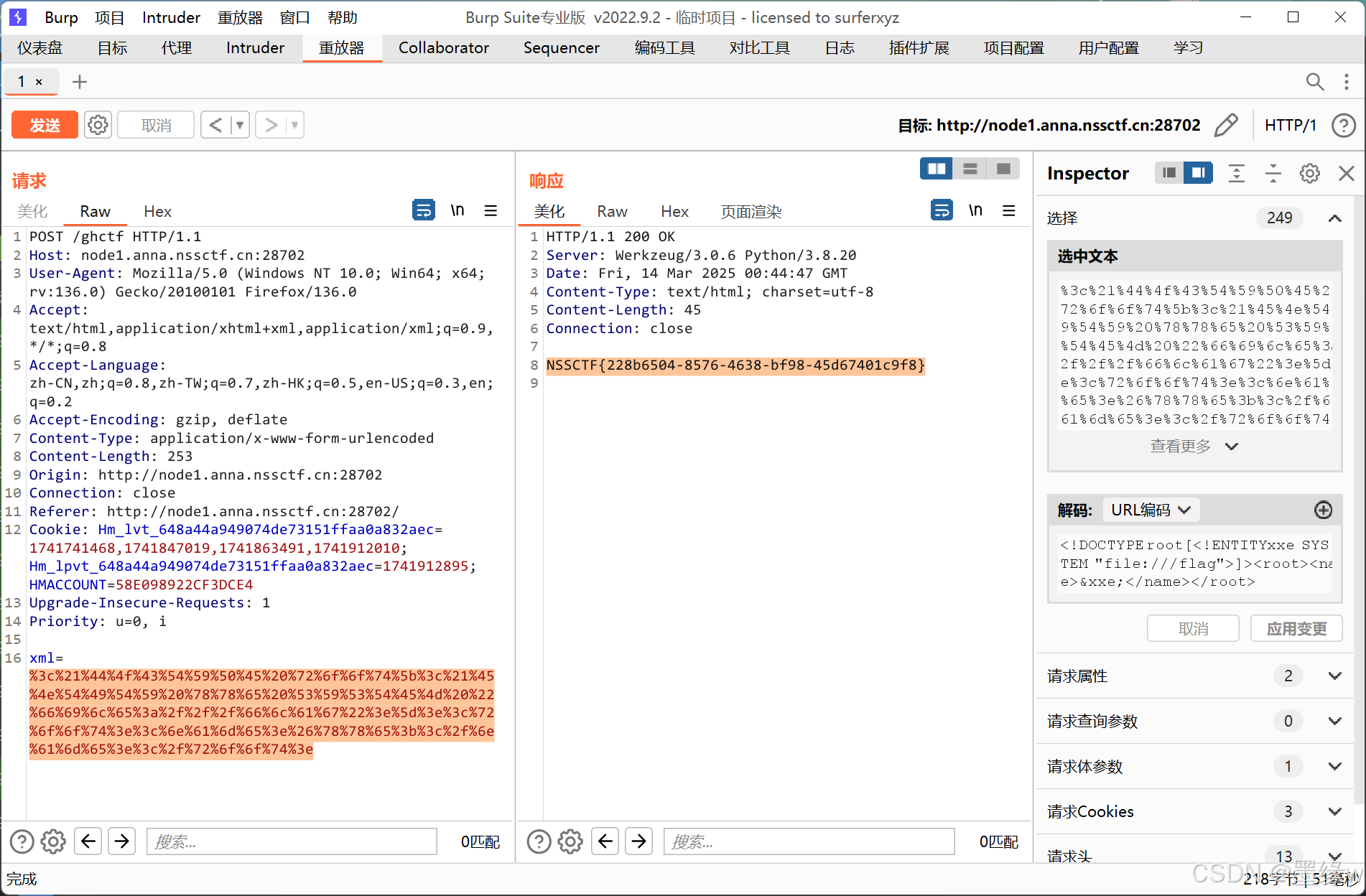
Task: Open the 帮助 menu
Action: pos(342,17)
